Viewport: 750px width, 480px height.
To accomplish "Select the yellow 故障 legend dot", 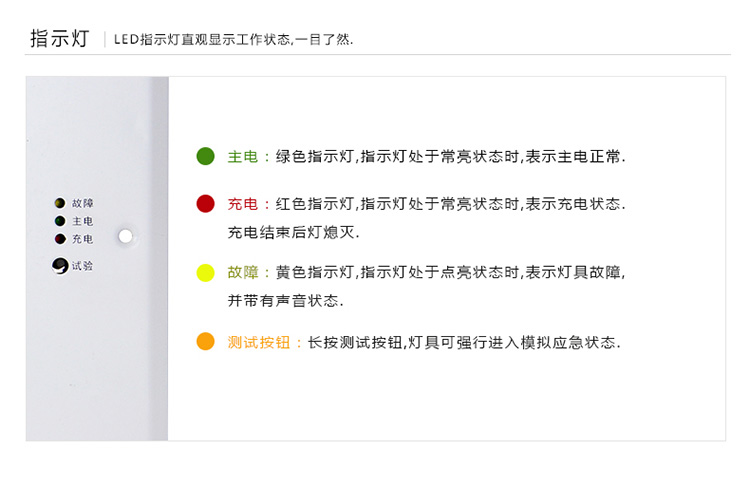I will point(206,272).
